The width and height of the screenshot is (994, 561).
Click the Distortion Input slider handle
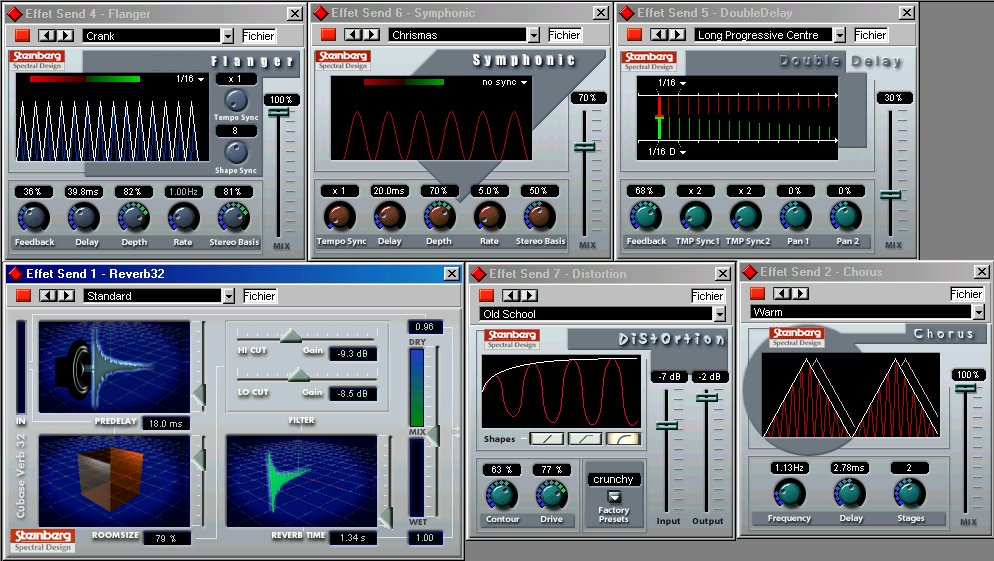click(x=667, y=425)
